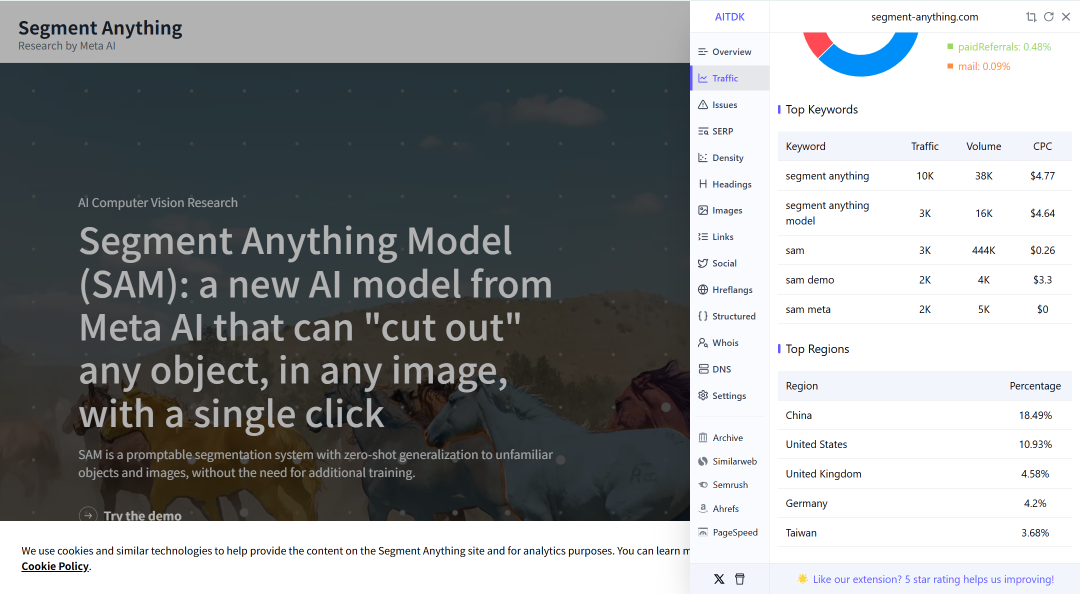Screen dimensions: 1080x594
Task: Click the Taiwan region row
Action: coord(924,533)
